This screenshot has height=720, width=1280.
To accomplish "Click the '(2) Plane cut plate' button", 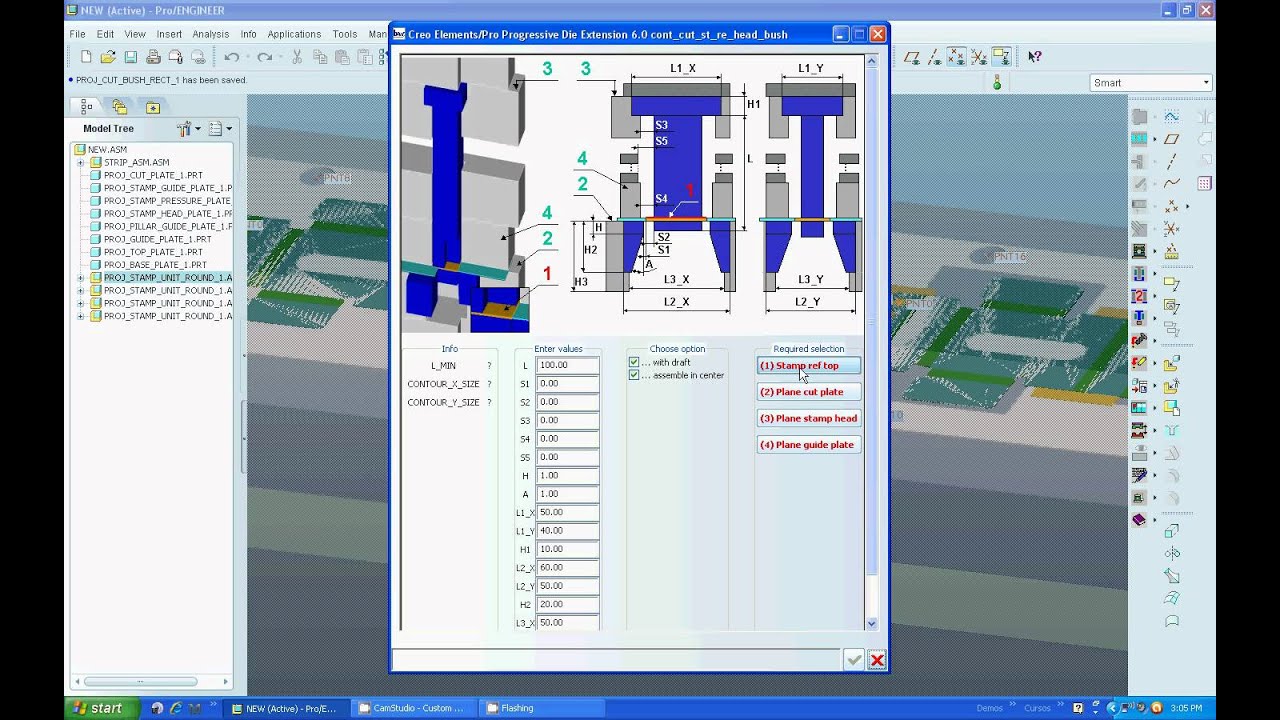I will pyautogui.click(x=808, y=392).
